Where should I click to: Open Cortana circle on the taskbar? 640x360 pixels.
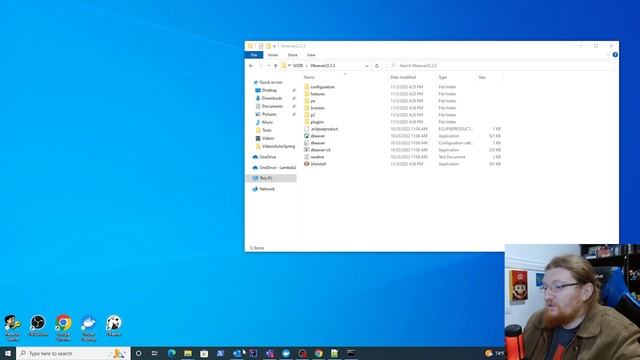point(138,353)
